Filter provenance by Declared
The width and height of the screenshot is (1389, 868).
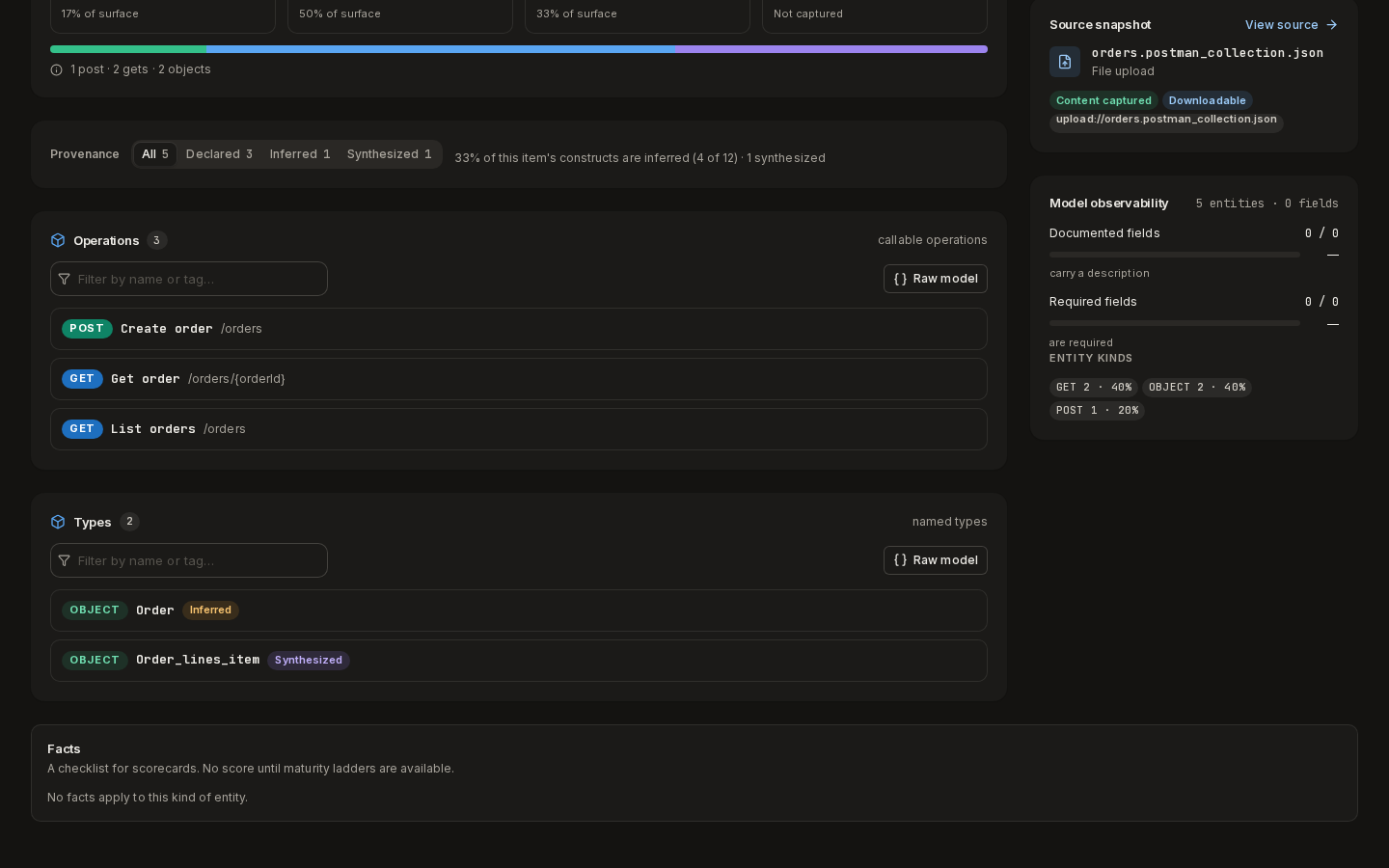coord(219,154)
